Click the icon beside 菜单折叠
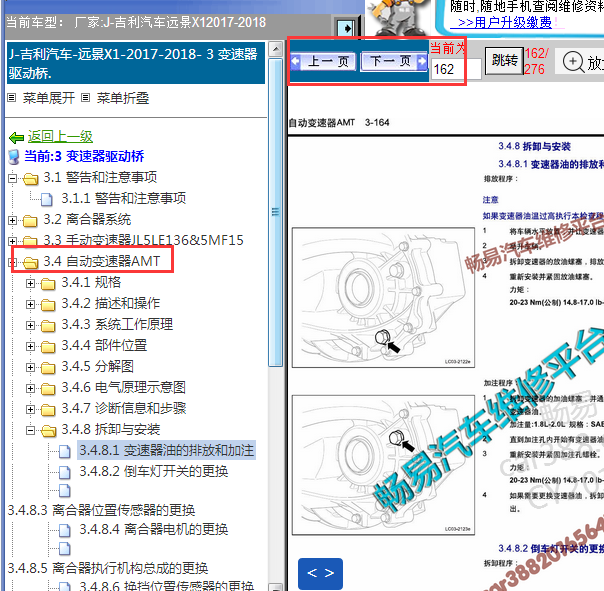Image resolution: width=604 pixels, height=591 pixels. pos(86,98)
